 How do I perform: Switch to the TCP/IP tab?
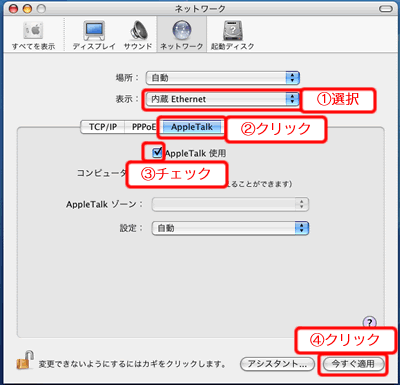coord(103,127)
